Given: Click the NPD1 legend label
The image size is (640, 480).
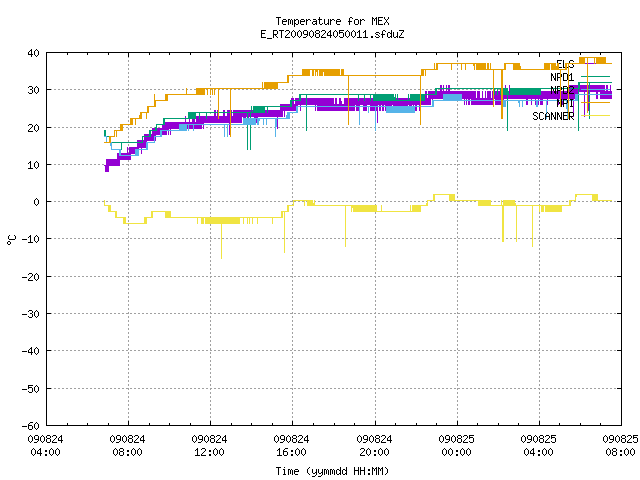Looking at the screenshot, I should (562, 77).
